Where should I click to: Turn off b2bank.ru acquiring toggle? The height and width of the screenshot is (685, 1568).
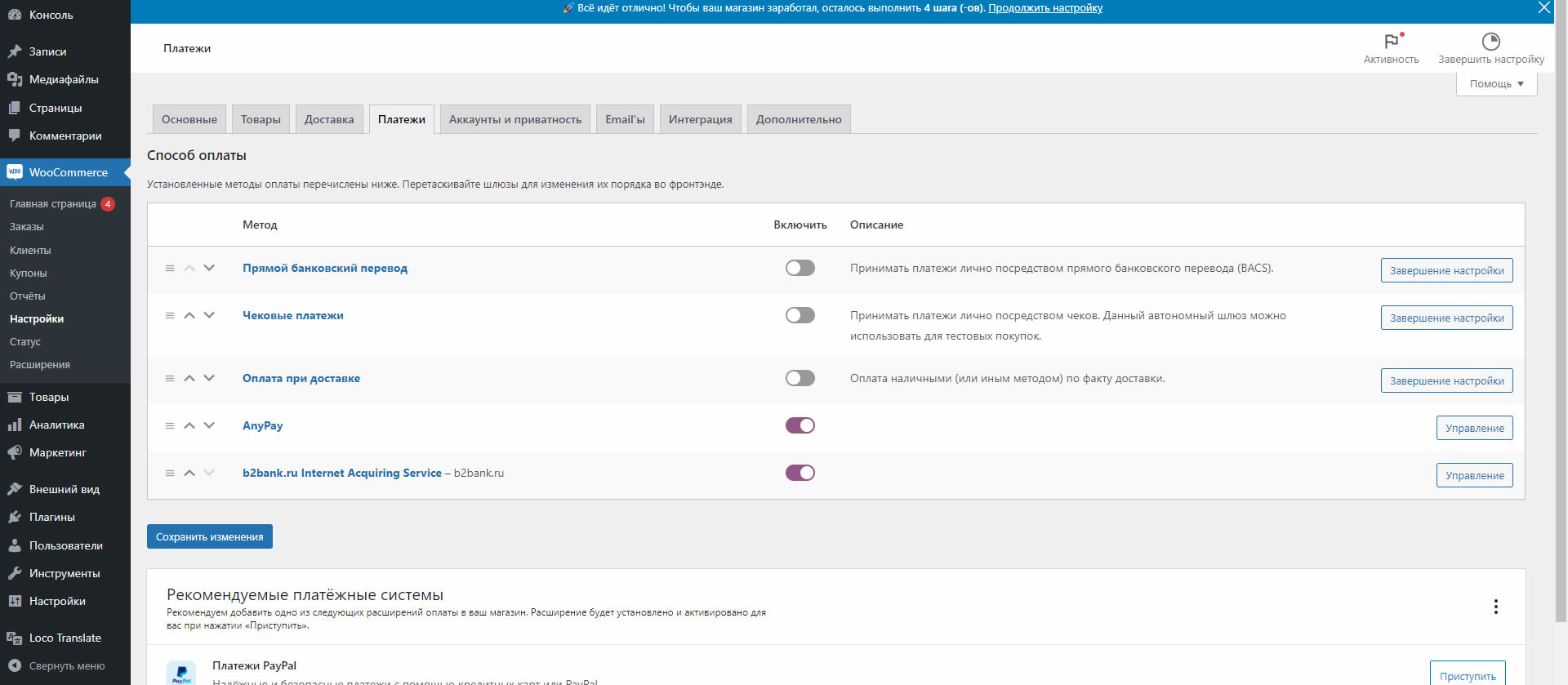800,473
